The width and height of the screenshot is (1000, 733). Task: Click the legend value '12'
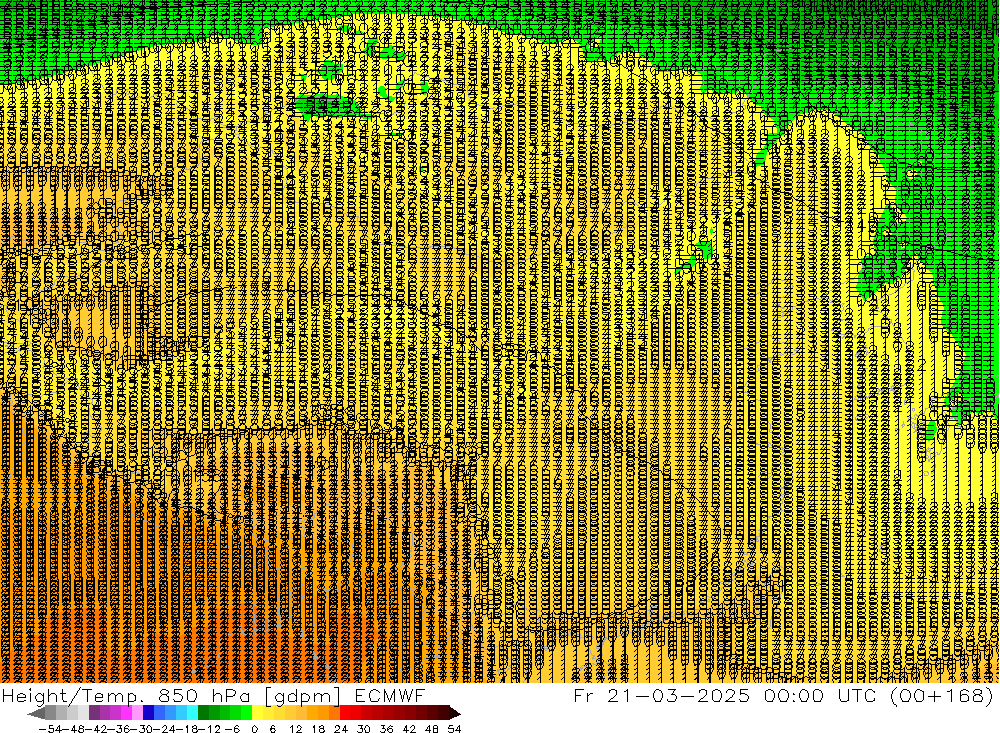pos(295,729)
